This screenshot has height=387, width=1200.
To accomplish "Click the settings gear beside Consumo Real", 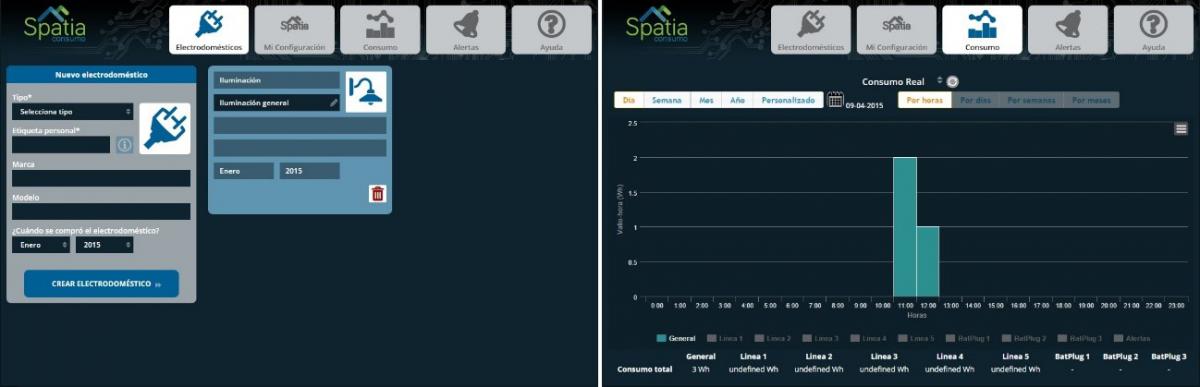I will click(x=953, y=81).
